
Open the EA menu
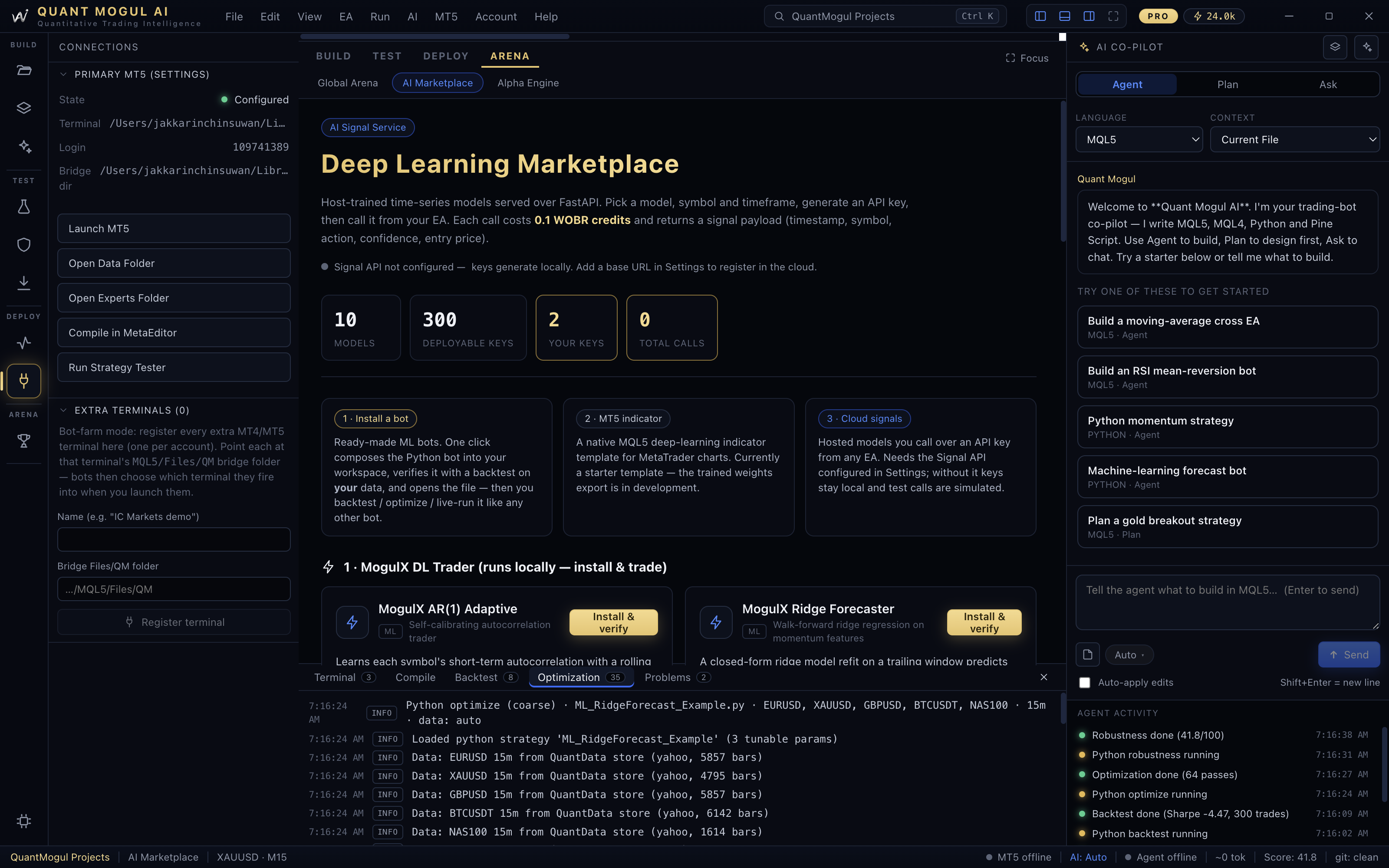click(x=346, y=16)
